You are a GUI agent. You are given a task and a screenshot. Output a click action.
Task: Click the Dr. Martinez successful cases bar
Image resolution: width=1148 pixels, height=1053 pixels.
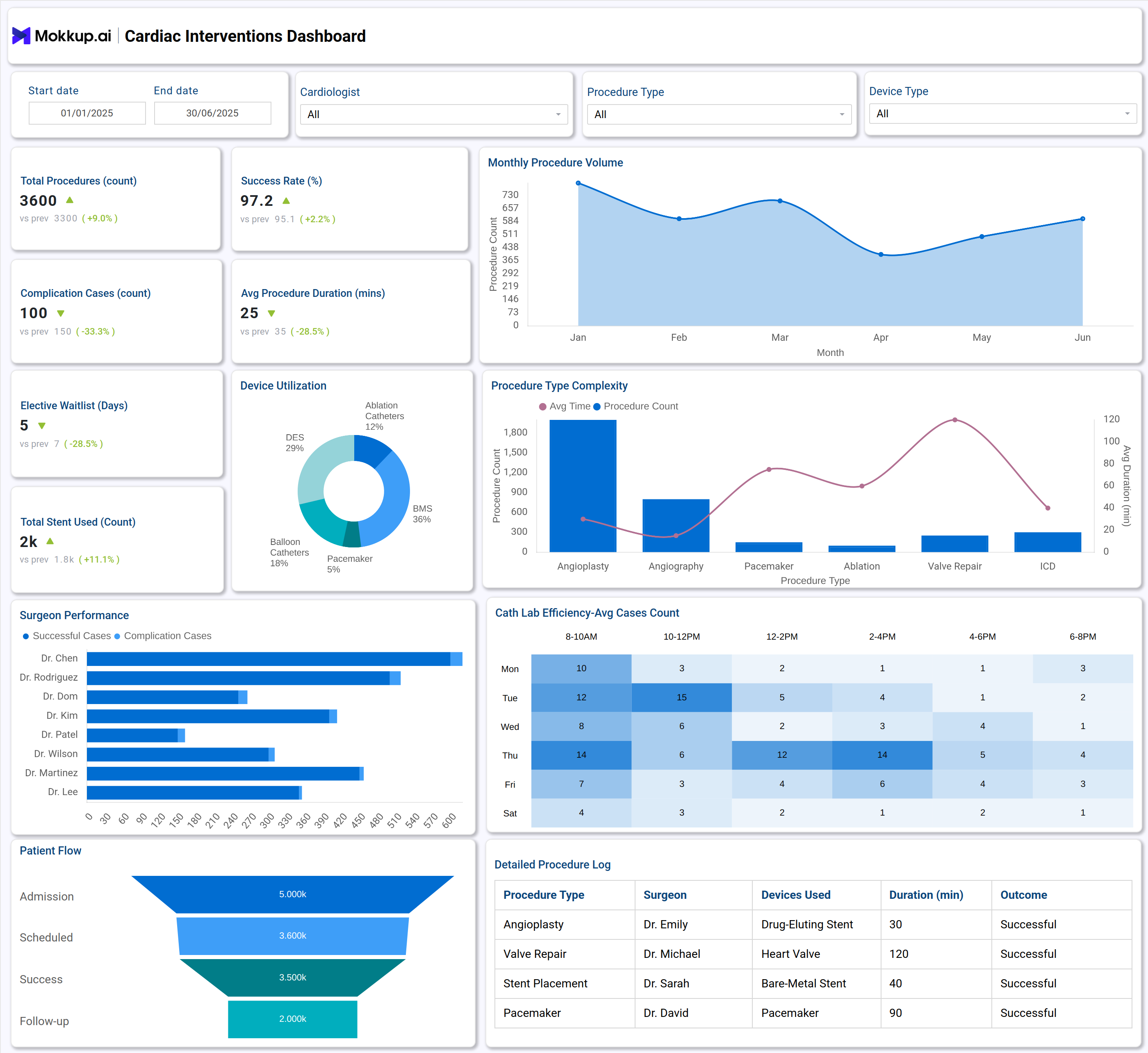223,774
